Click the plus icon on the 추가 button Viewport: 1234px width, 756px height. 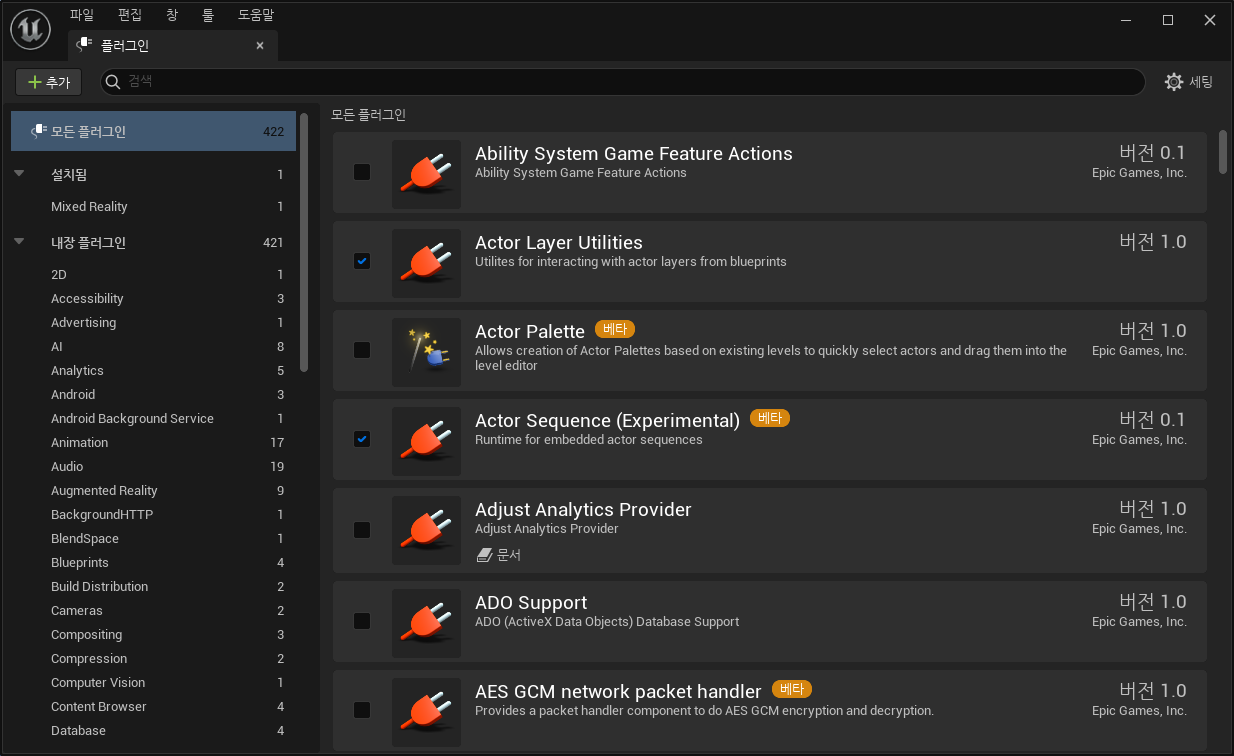pyautogui.click(x=35, y=82)
